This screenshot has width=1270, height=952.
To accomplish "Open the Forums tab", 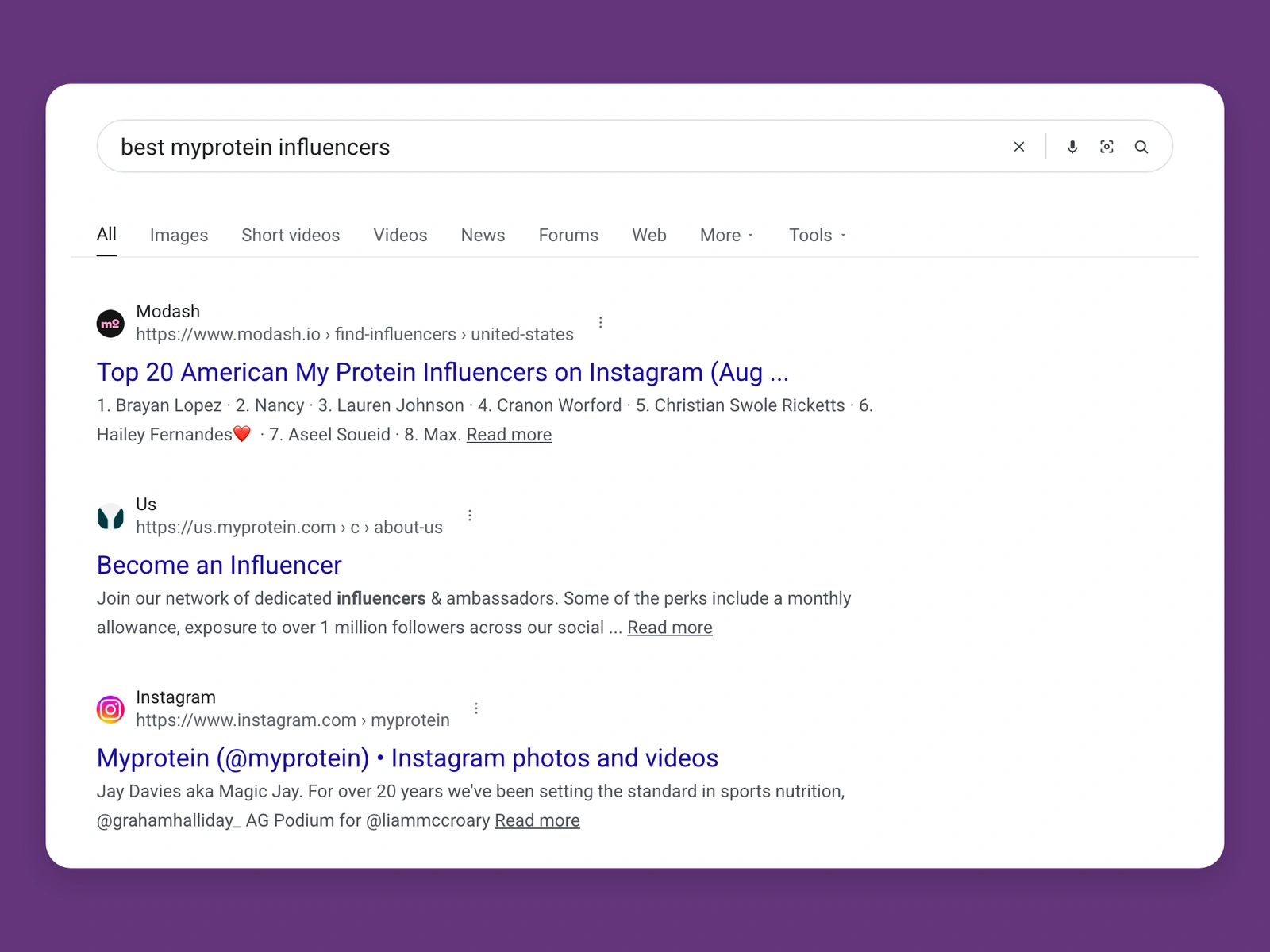I will tap(568, 236).
